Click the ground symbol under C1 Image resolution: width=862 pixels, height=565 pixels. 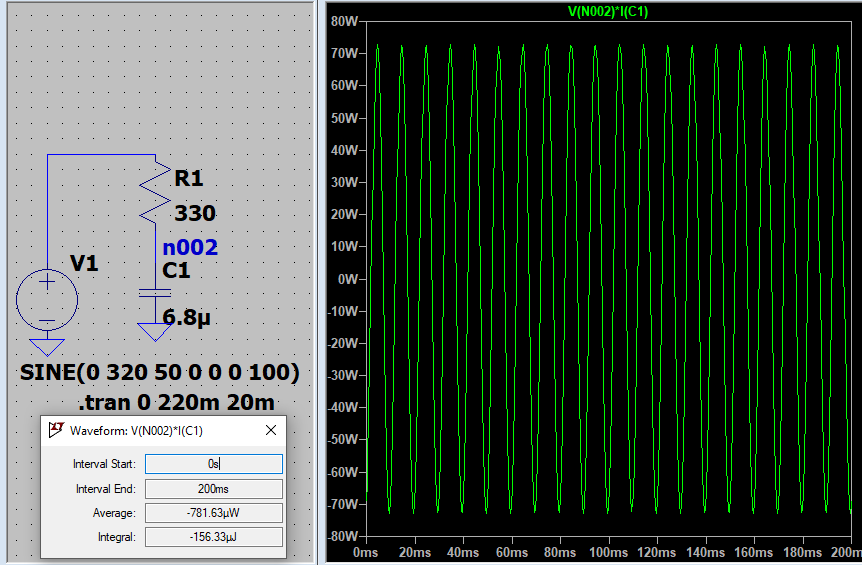[155, 332]
